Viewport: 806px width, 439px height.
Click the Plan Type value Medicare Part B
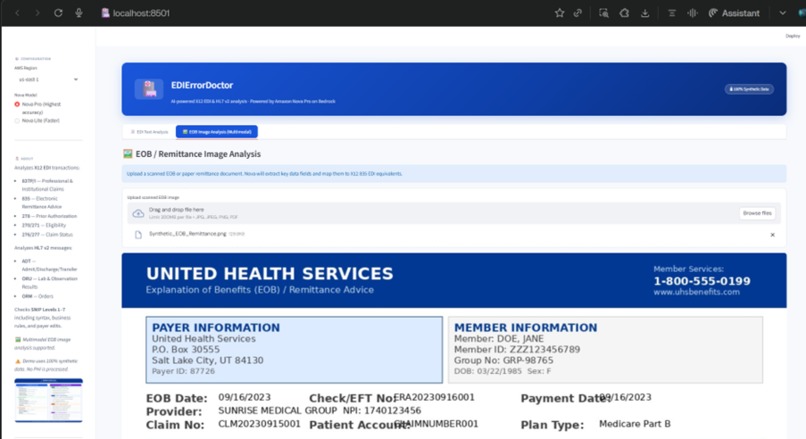click(634, 424)
